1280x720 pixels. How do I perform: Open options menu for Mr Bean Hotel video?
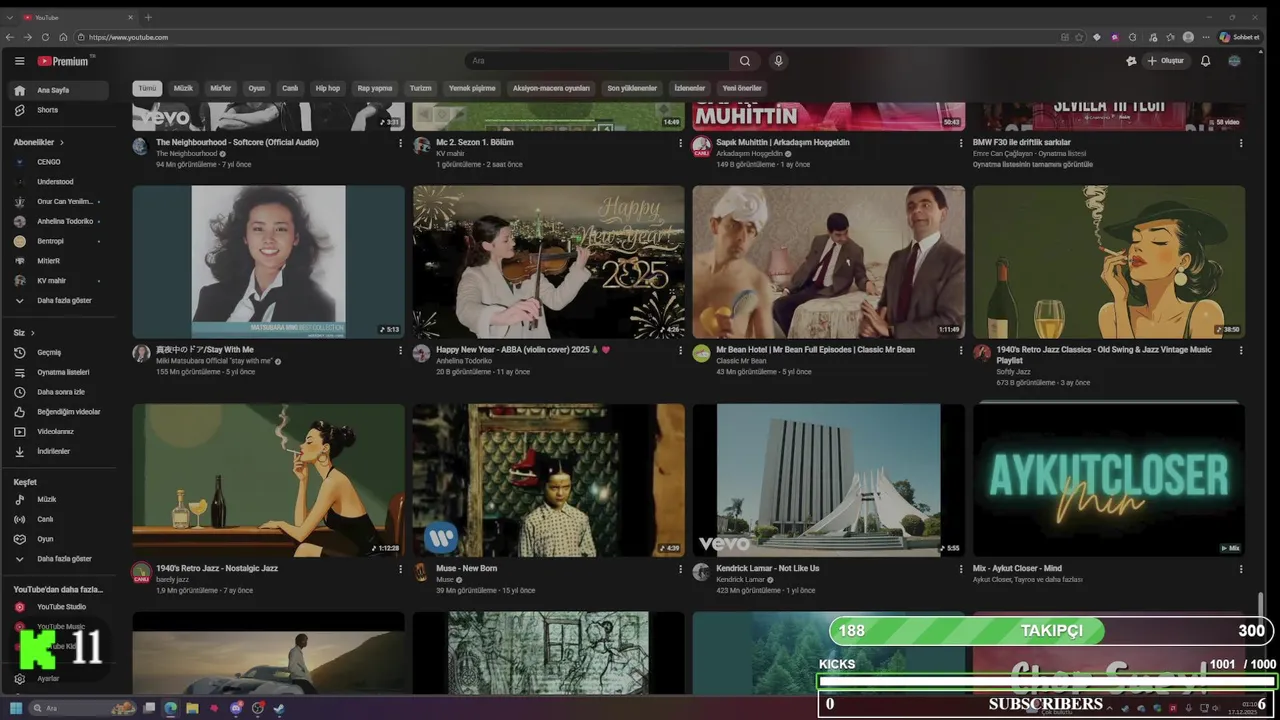pyautogui.click(x=961, y=351)
